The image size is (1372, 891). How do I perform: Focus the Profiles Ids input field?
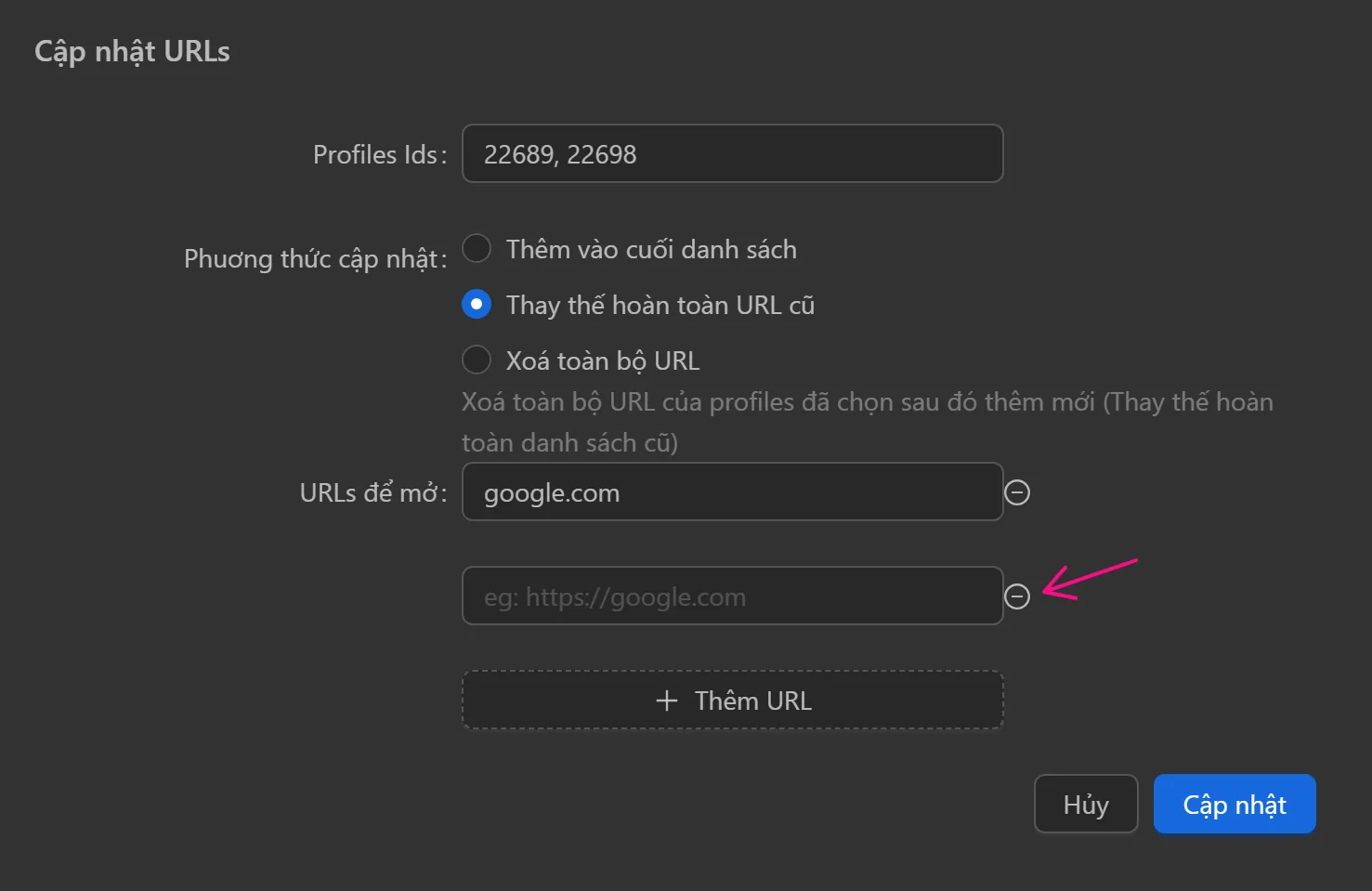[732, 154]
